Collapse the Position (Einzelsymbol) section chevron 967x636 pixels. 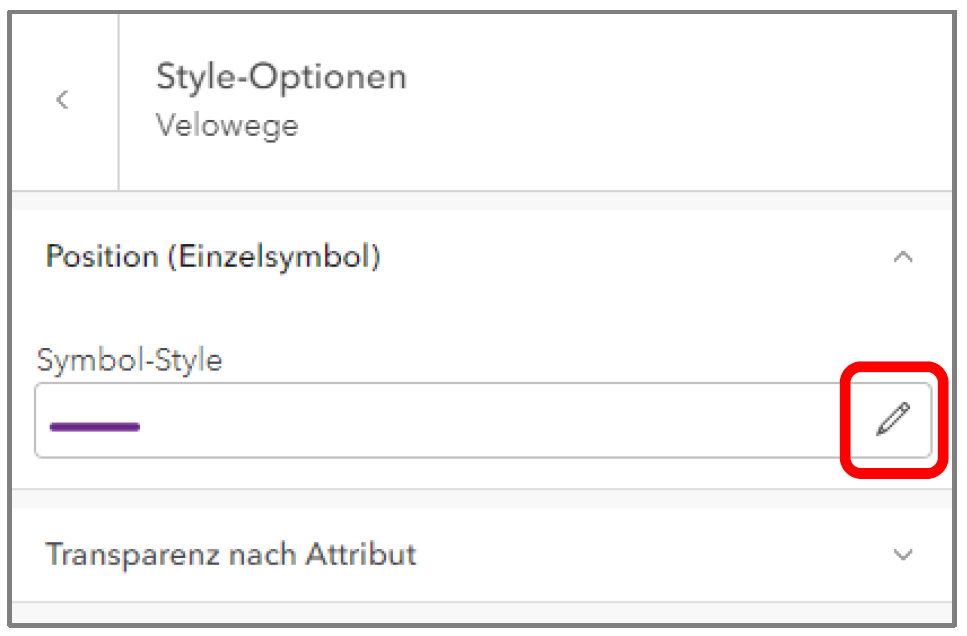tap(903, 257)
